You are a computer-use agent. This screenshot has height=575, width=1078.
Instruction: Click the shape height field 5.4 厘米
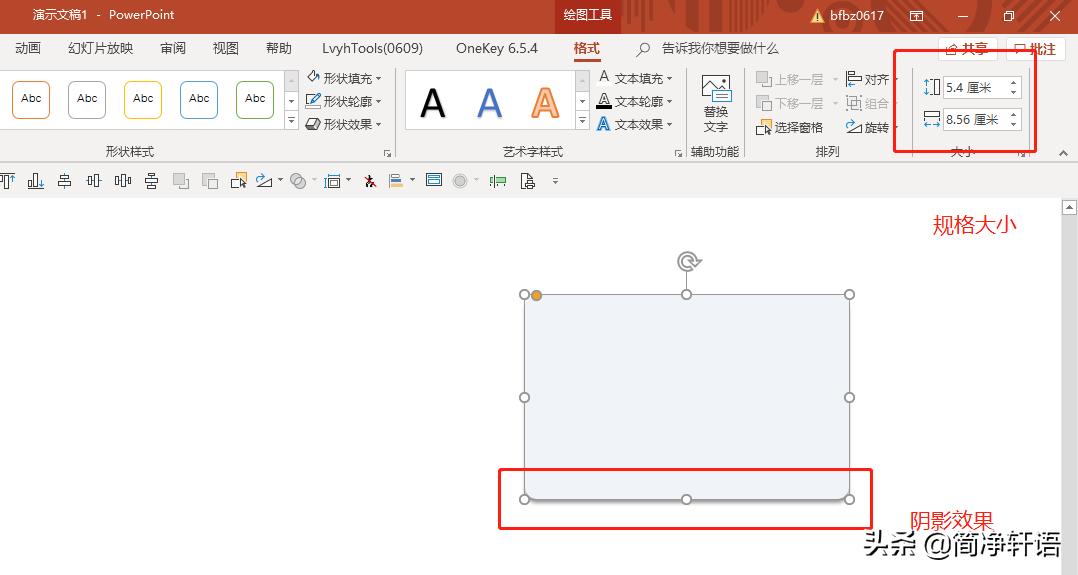coord(982,87)
